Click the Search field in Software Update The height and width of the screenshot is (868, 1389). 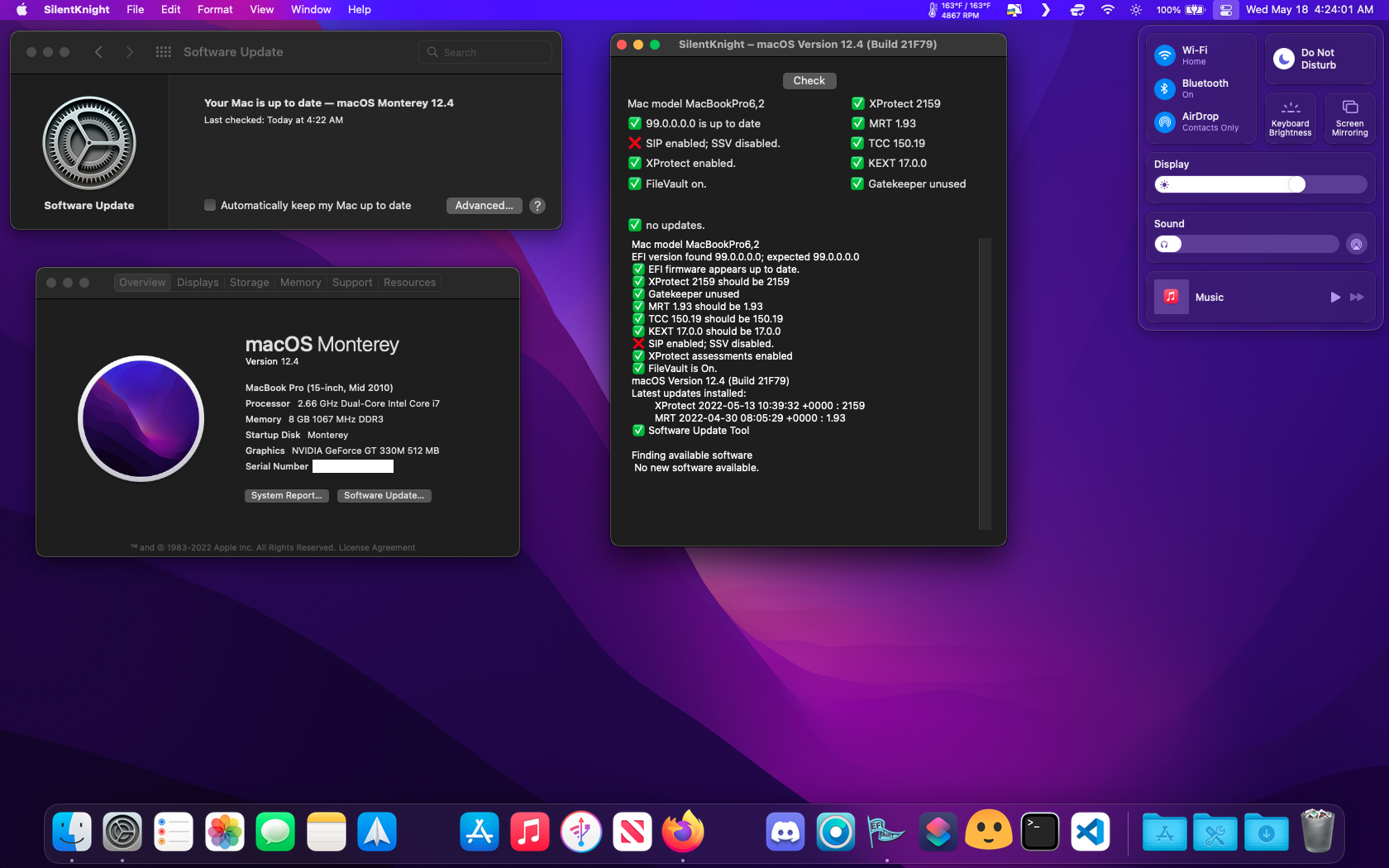pyautogui.click(x=486, y=52)
